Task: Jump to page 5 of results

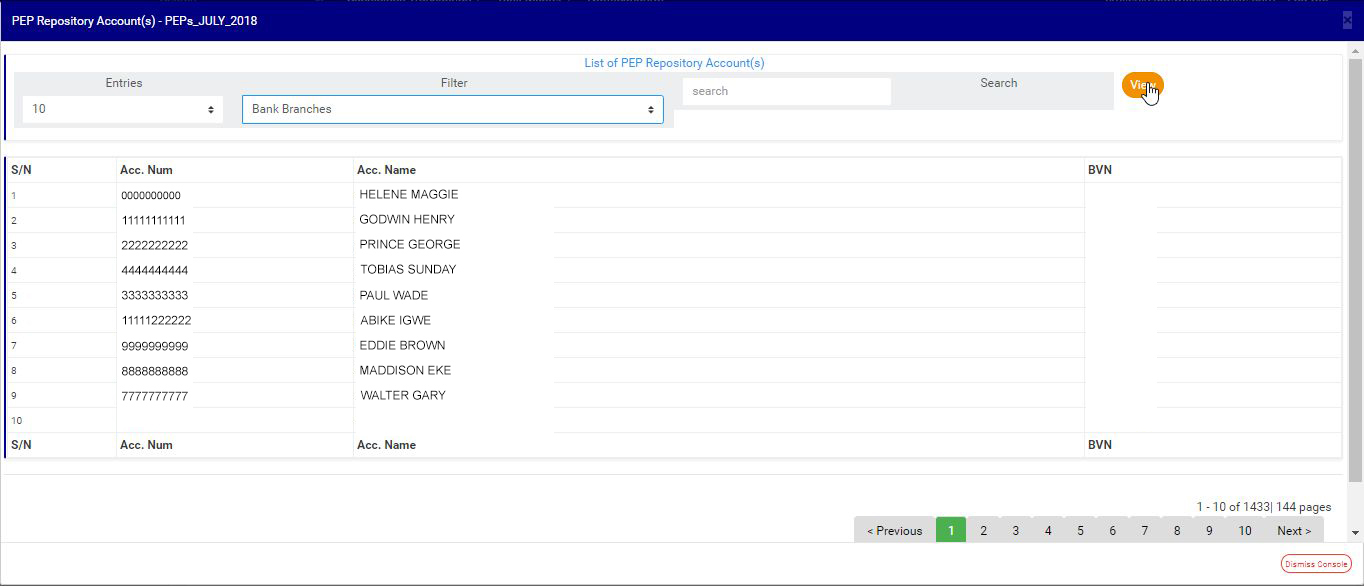Action: [1080, 531]
